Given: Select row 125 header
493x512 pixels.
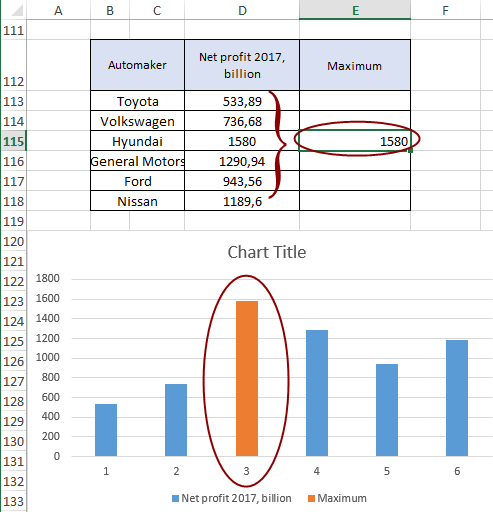Looking at the screenshot, I should (13, 341).
